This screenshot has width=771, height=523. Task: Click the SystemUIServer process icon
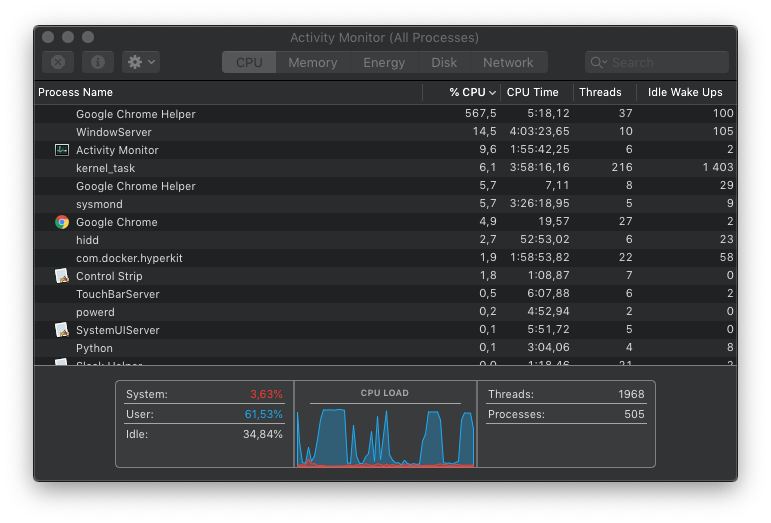pyautogui.click(x=62, y=330)
